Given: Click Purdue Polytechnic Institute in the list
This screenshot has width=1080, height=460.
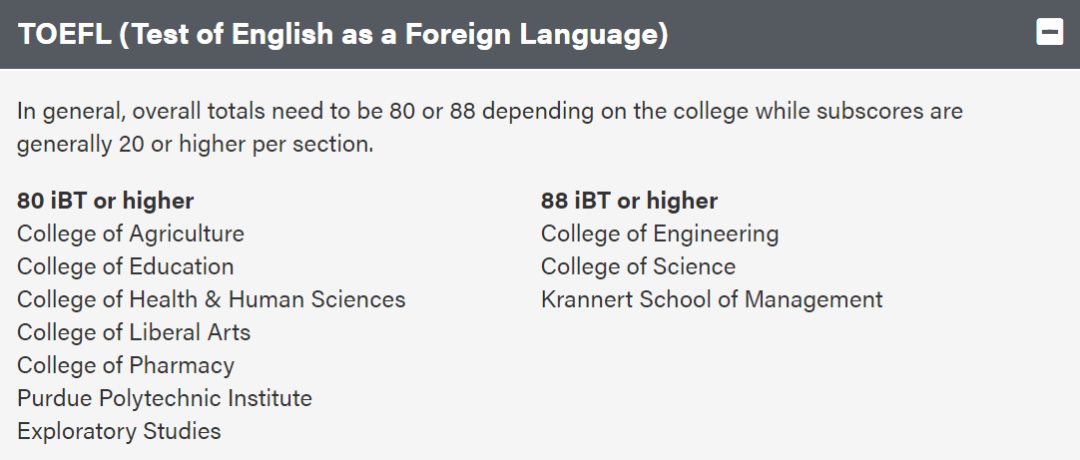Looking at the screenshot, I should coord(165,398).
